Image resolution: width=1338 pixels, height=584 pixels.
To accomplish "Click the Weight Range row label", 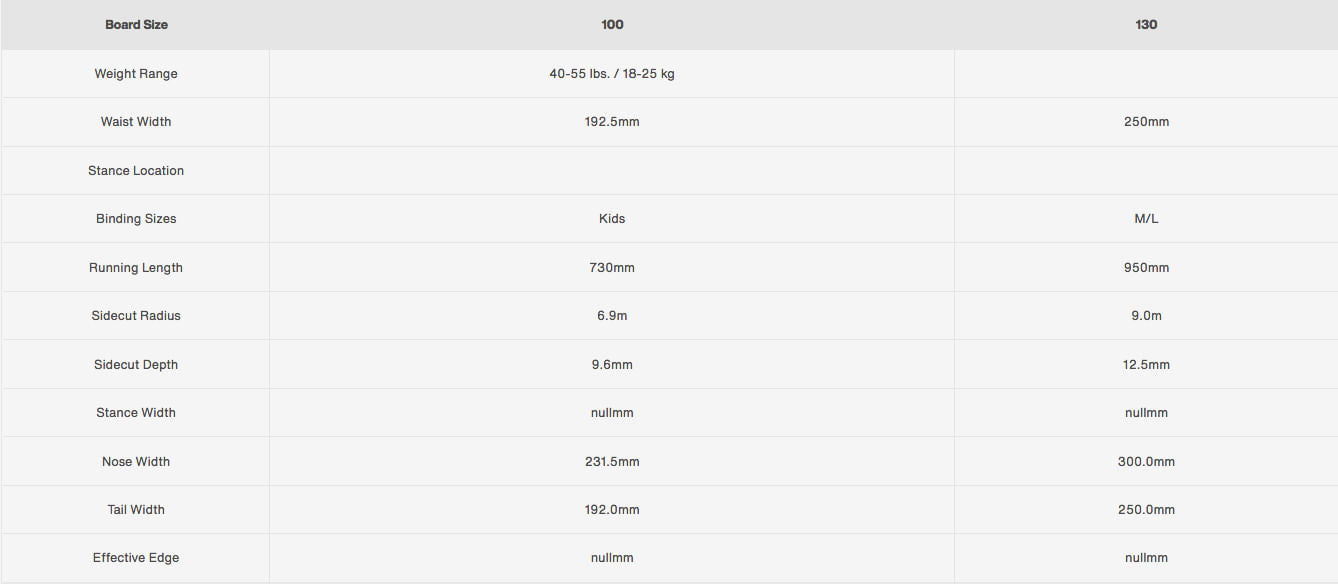I will [136, 74].
